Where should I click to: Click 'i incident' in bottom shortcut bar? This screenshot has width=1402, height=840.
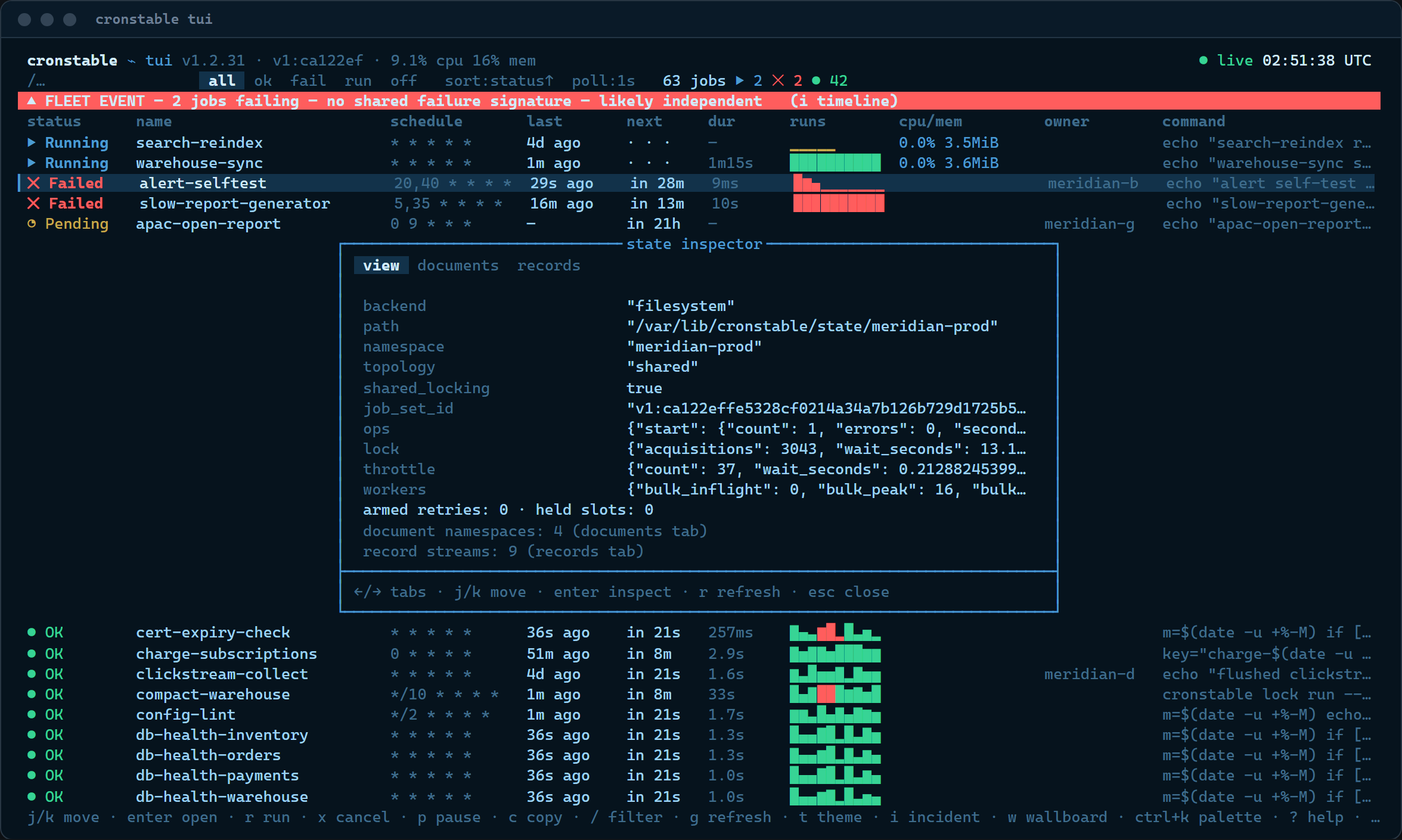(x=935, y=817)
